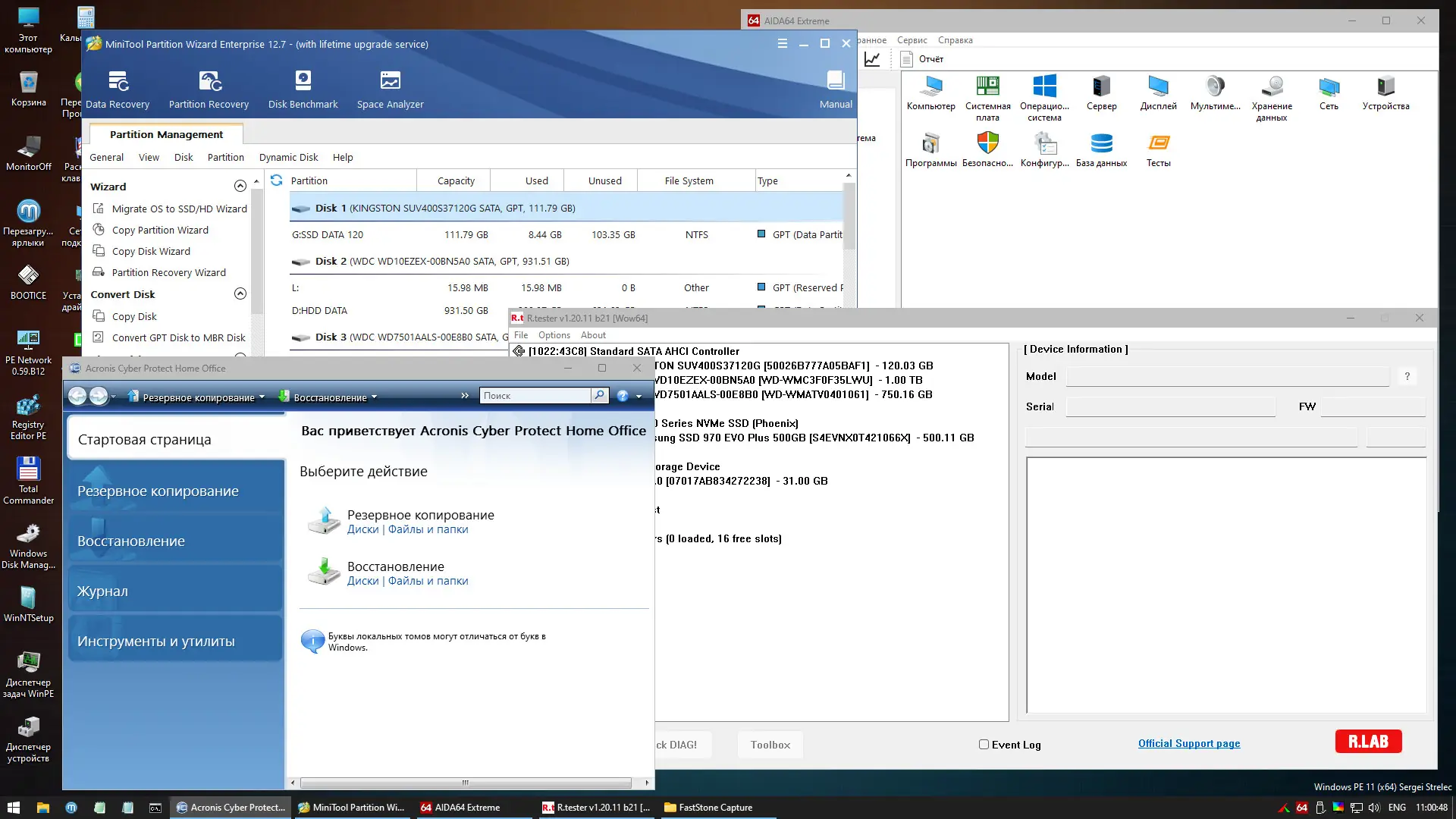Click the refresh icon above partition list
Screen dimensions: 1456x819
(x=276, y=180)
